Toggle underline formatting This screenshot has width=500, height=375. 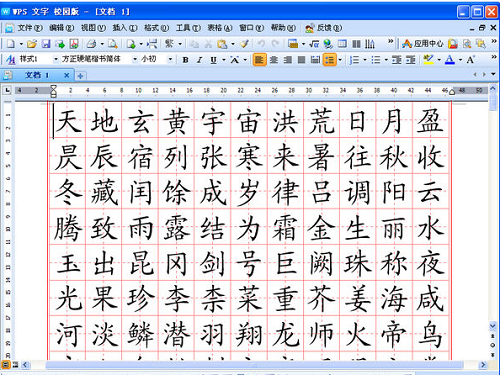point(213,60)
